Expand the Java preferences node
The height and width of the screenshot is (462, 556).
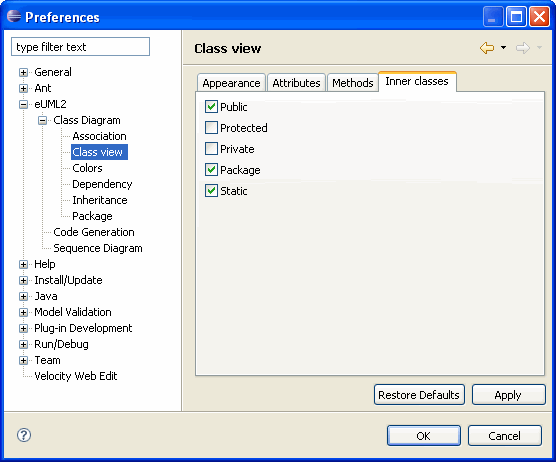[x=23, y=296]
